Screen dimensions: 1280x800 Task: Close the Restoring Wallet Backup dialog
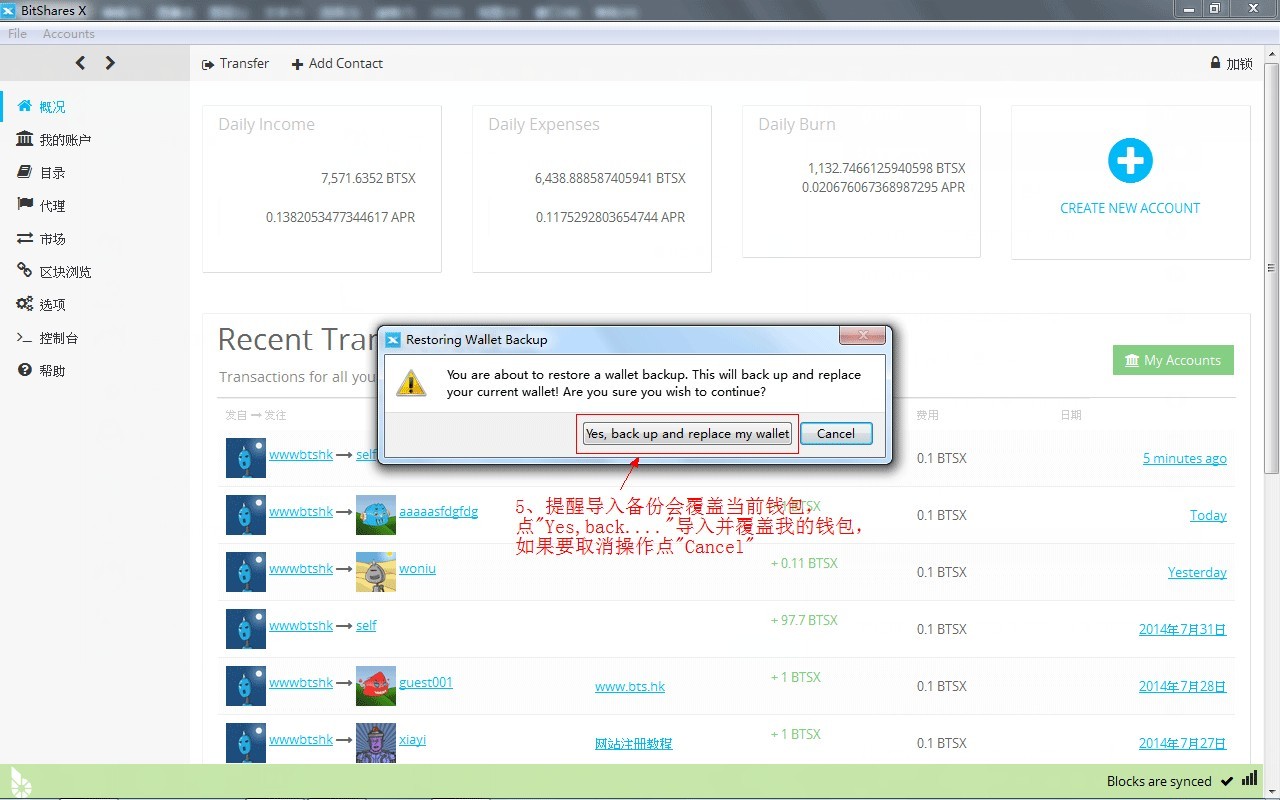(862, 336)
